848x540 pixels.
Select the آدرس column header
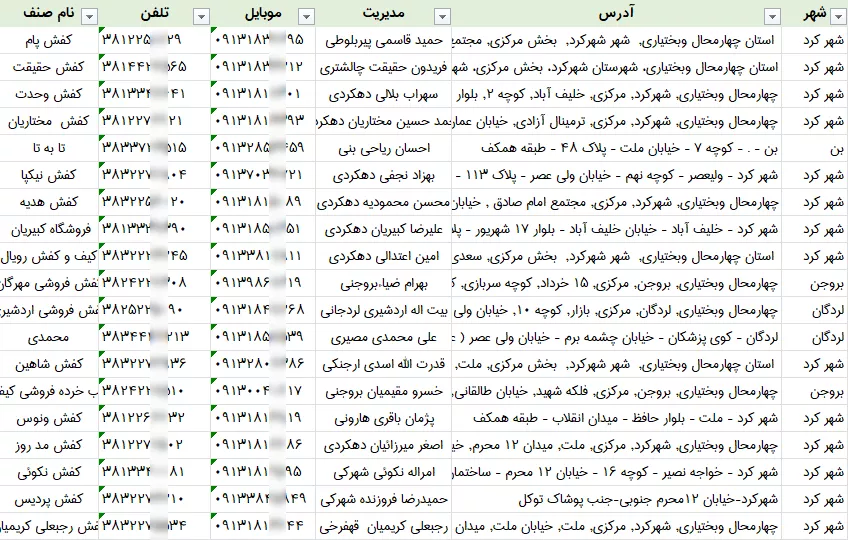coord(617,13)
